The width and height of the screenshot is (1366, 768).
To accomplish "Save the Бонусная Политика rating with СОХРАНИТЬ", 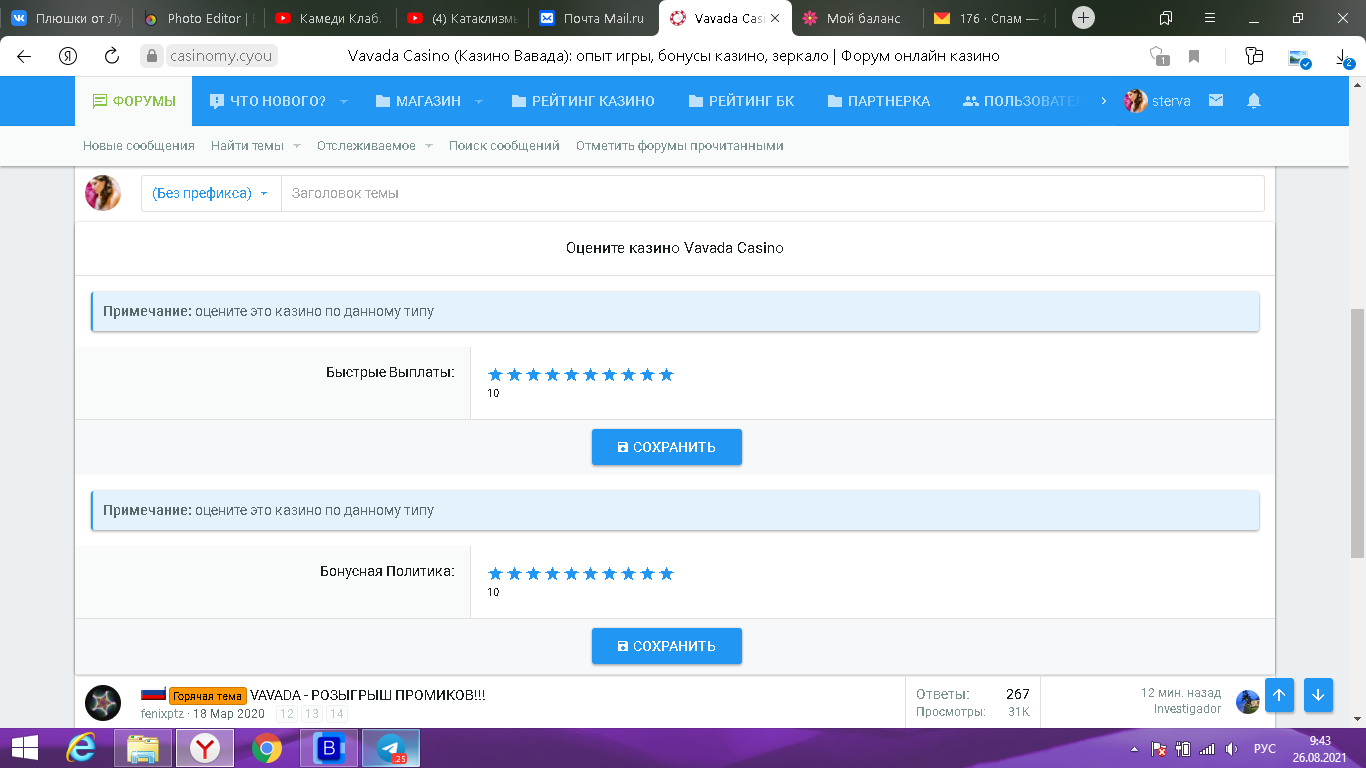I will tap(667, 646).
